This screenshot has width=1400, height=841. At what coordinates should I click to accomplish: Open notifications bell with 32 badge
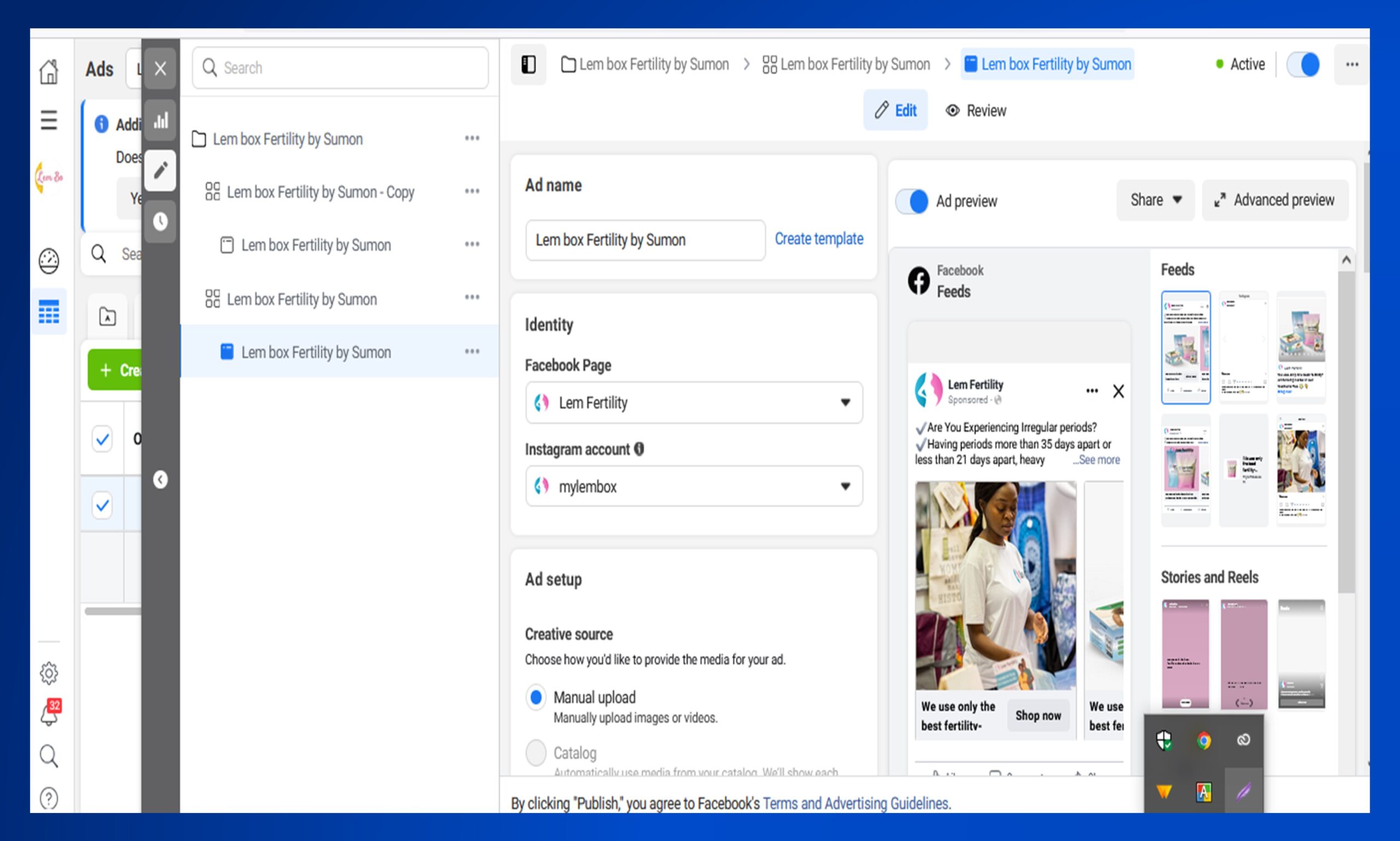coord(49,713)
